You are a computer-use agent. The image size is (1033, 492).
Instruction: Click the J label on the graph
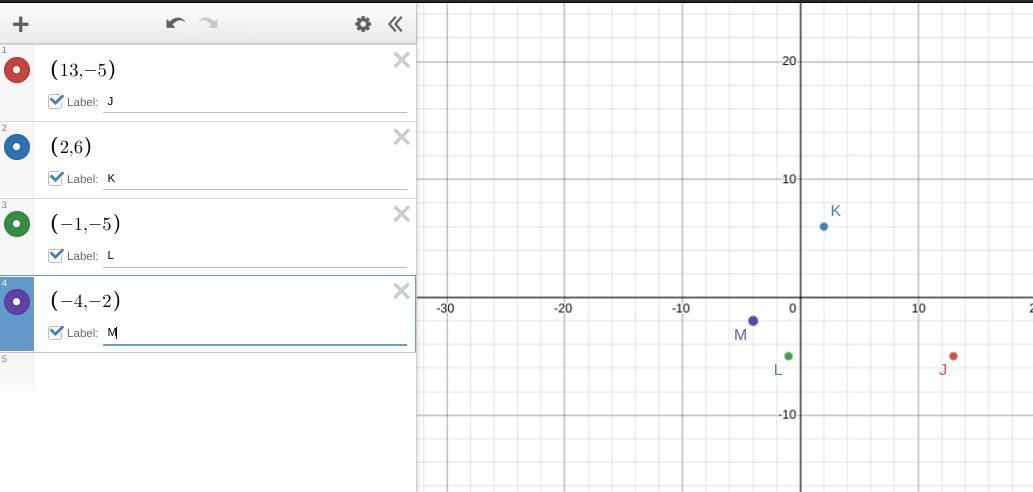coord(943,369)
